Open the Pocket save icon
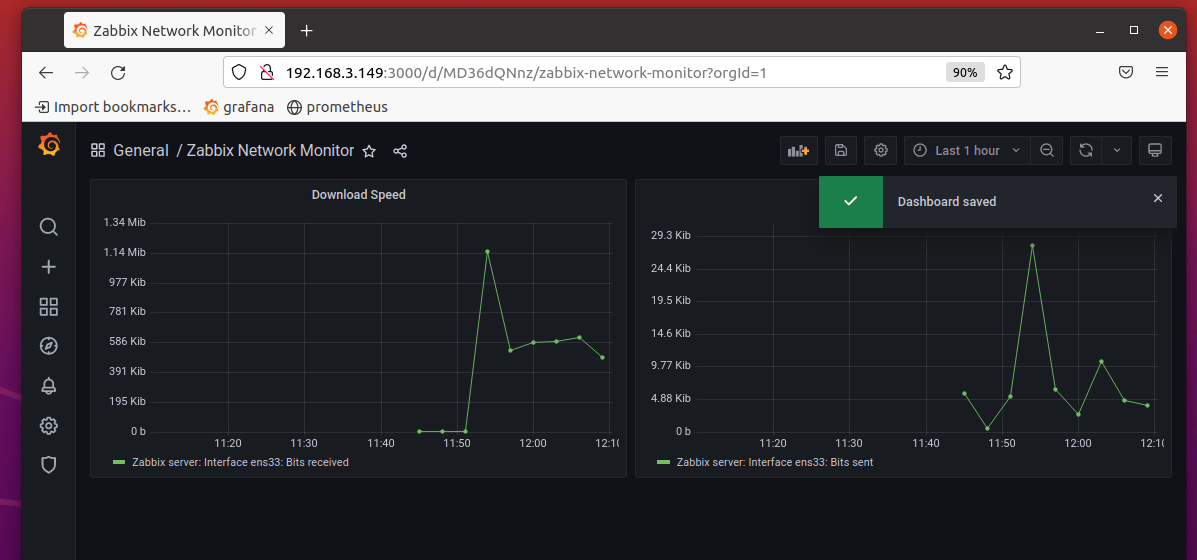 1125,72
